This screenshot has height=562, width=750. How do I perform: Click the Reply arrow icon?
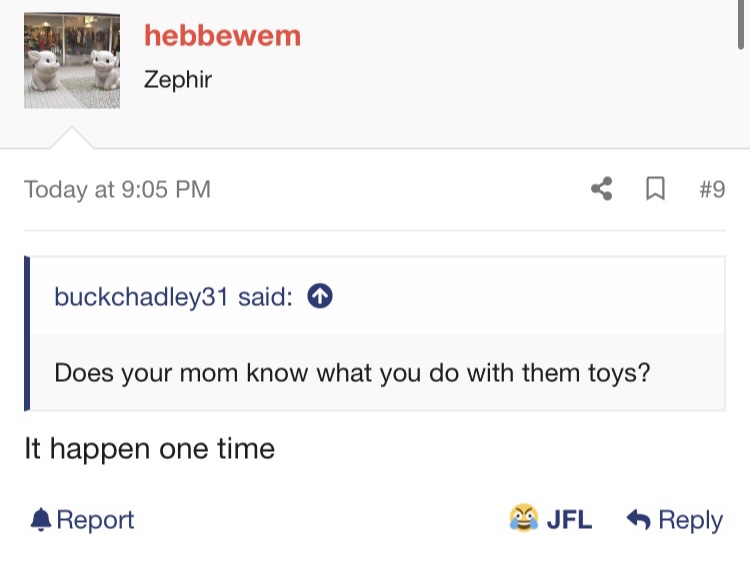[x=639, y=519]
